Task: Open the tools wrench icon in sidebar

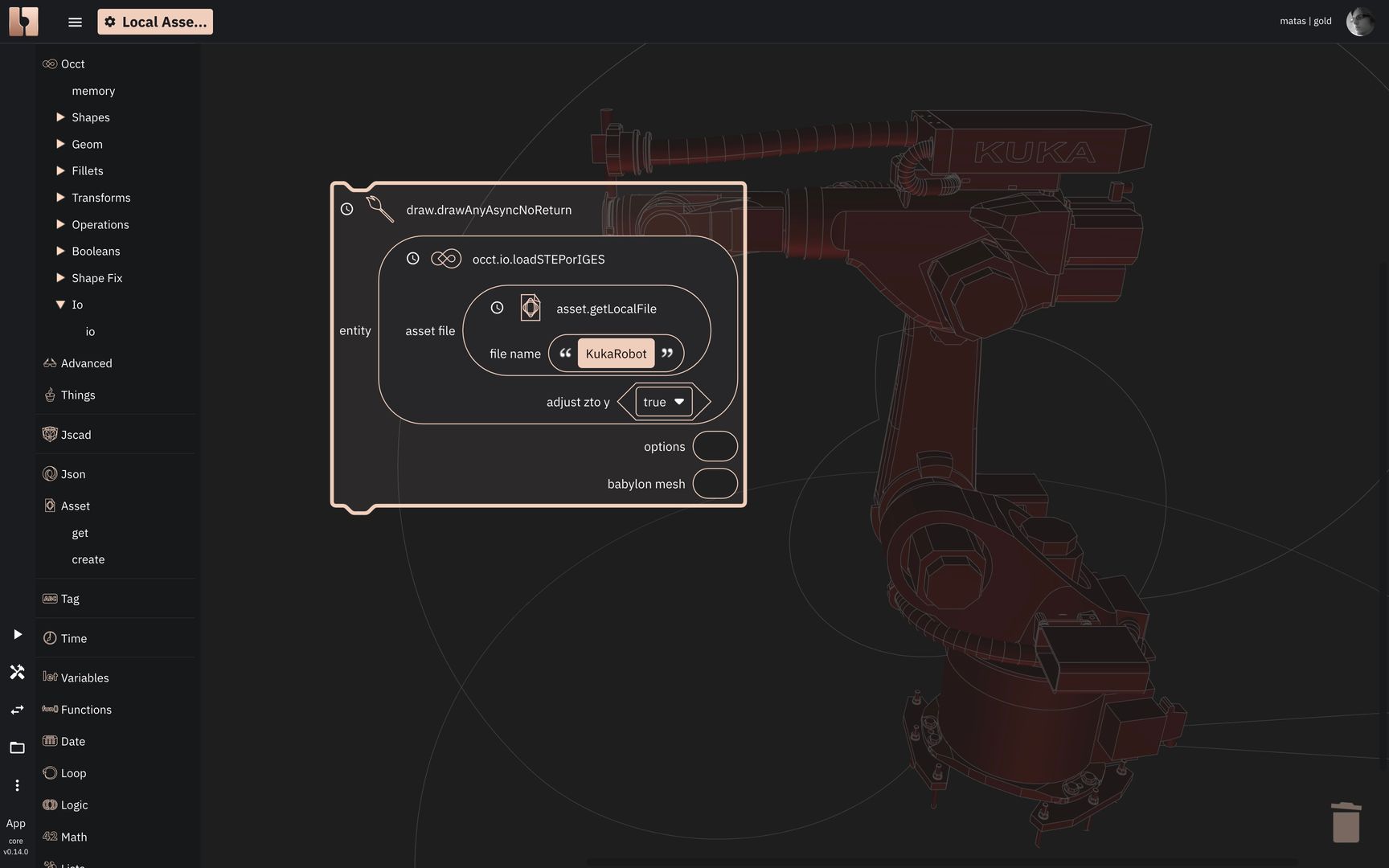Action: click(17, 672)
